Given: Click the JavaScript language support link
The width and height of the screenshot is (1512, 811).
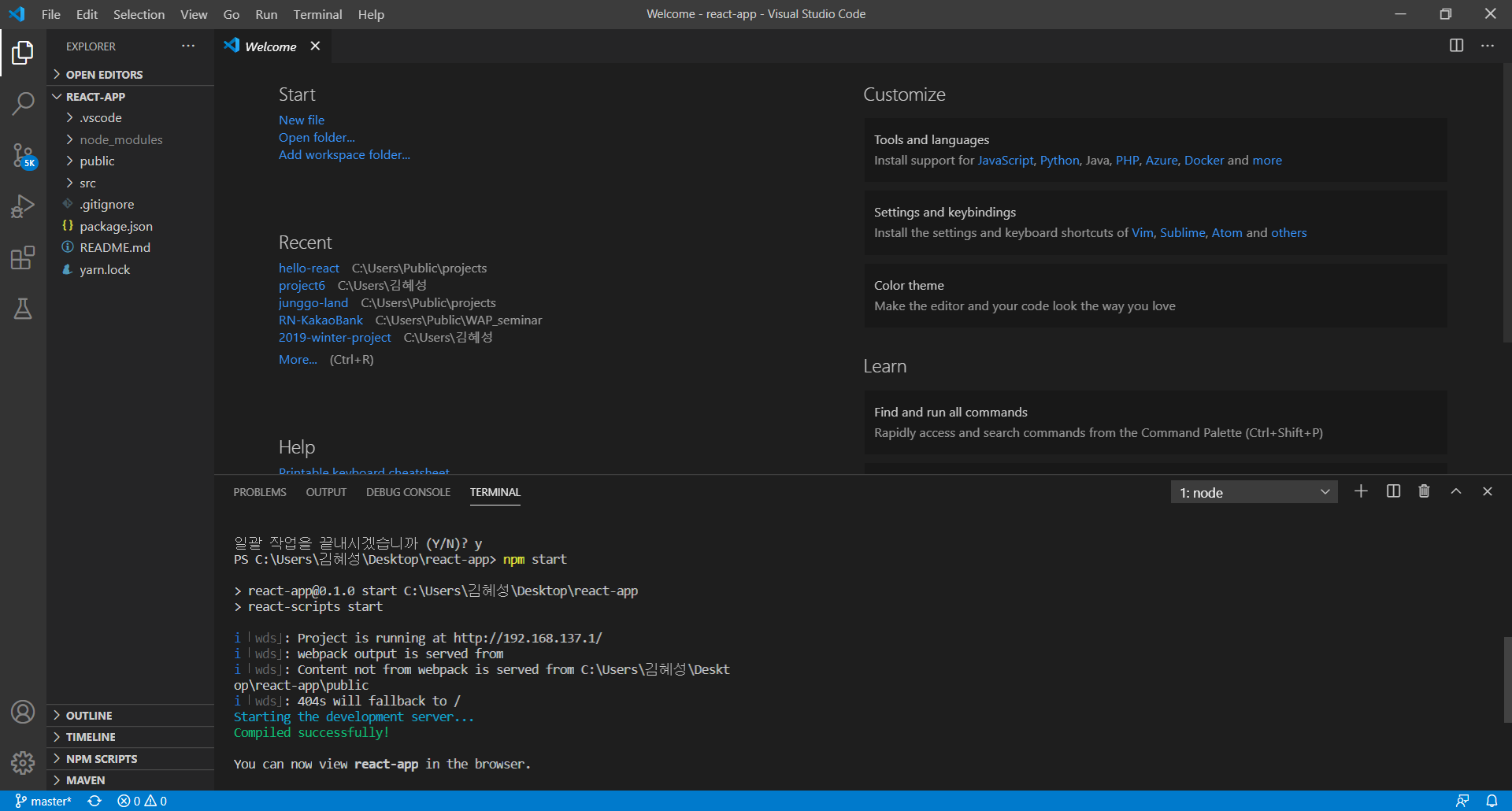Looking at the screenshot, I should (x=1005, y=160).
